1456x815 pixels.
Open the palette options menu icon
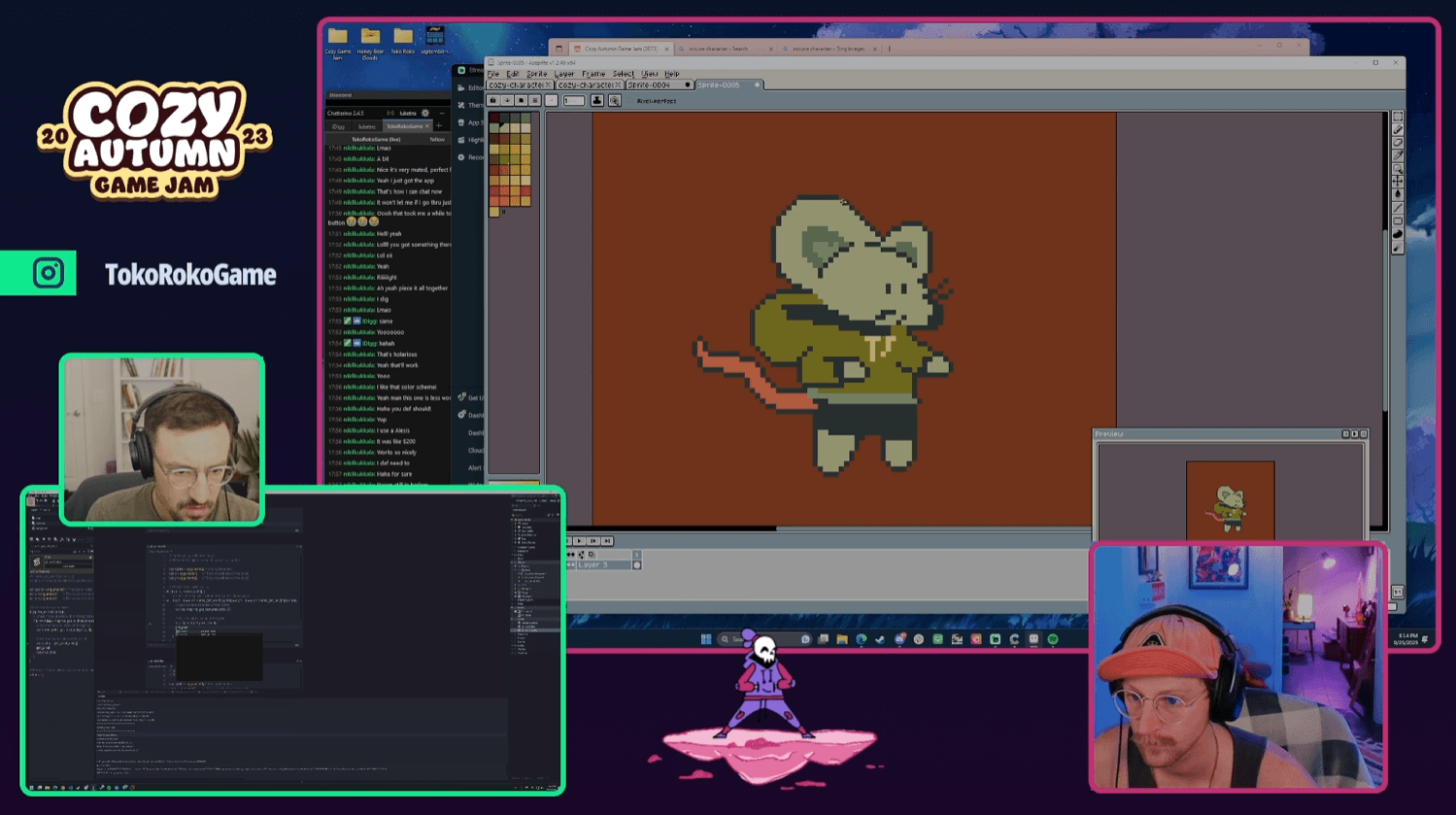click(x=535, y=100)
